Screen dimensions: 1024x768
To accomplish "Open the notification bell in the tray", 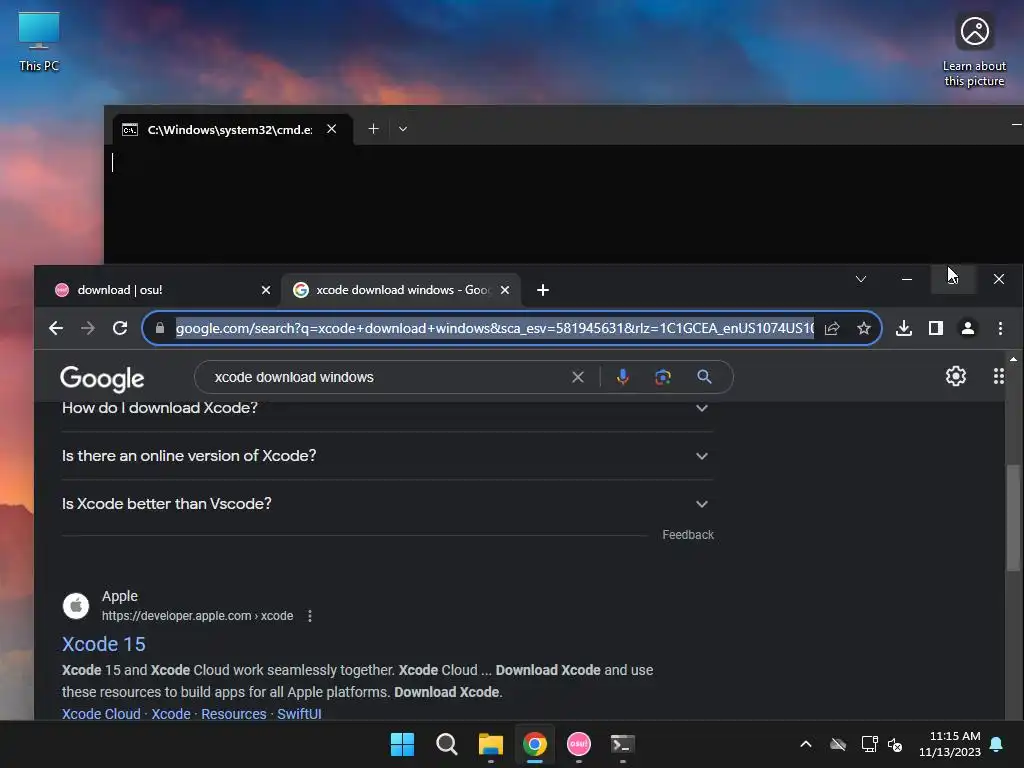I will (x=997, y=744).
